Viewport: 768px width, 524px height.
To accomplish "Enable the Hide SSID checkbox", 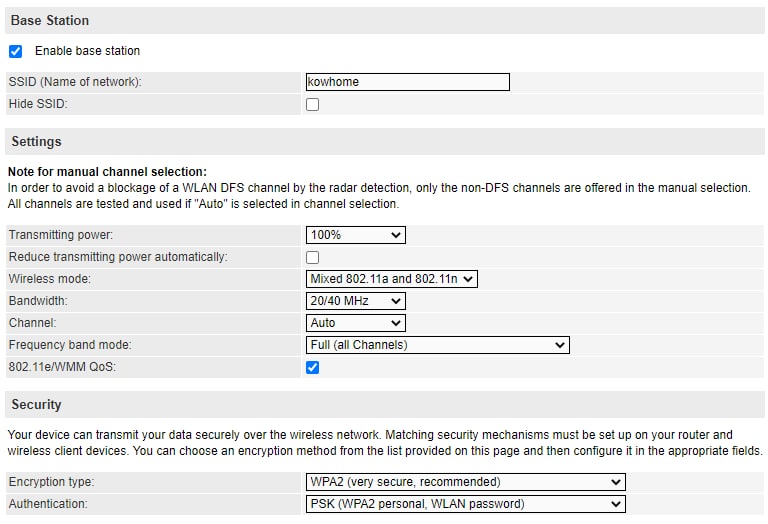I will [312, 104].
